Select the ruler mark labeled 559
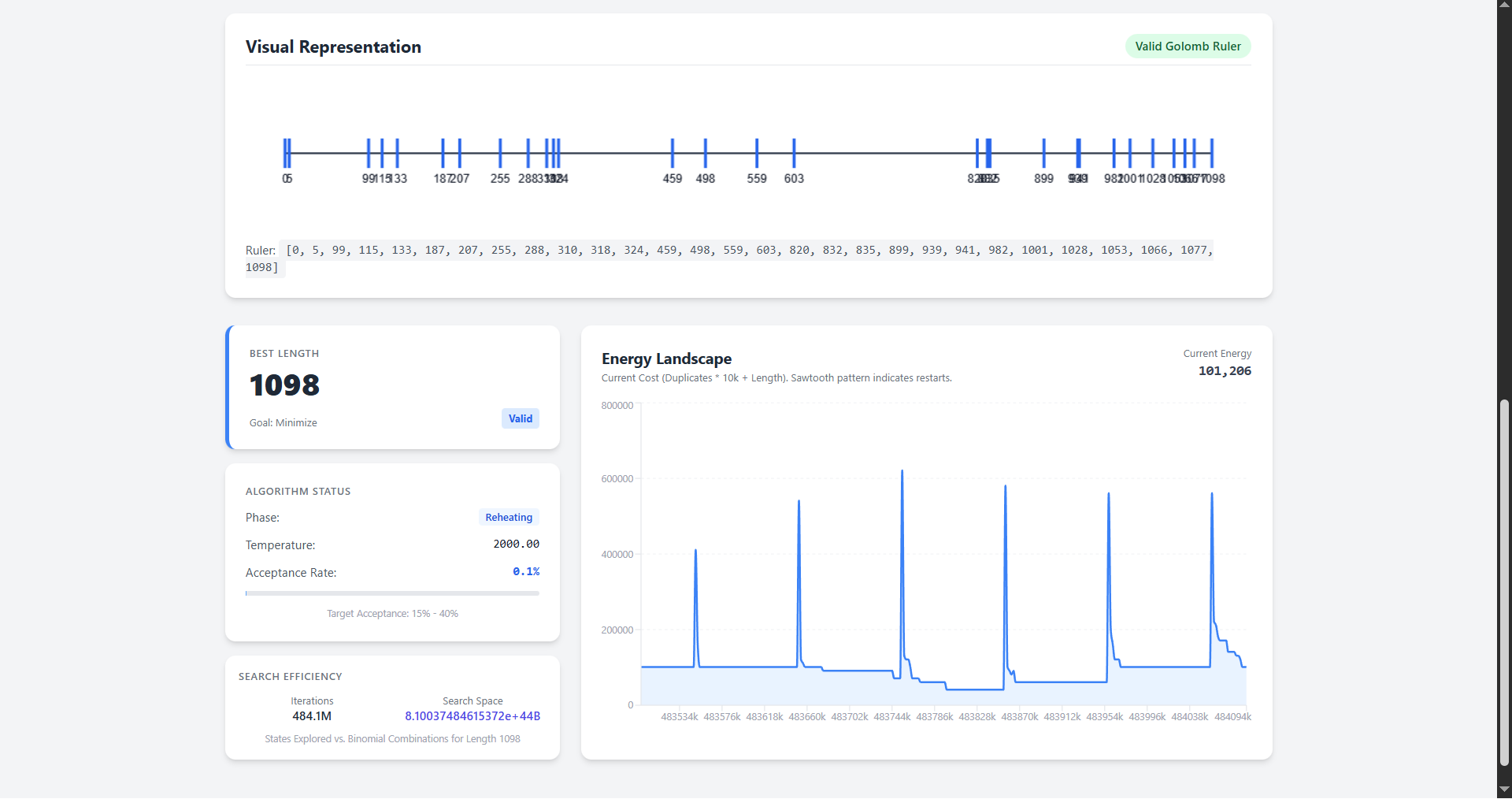Viewport: 1512px width, 799px height. 757,153
